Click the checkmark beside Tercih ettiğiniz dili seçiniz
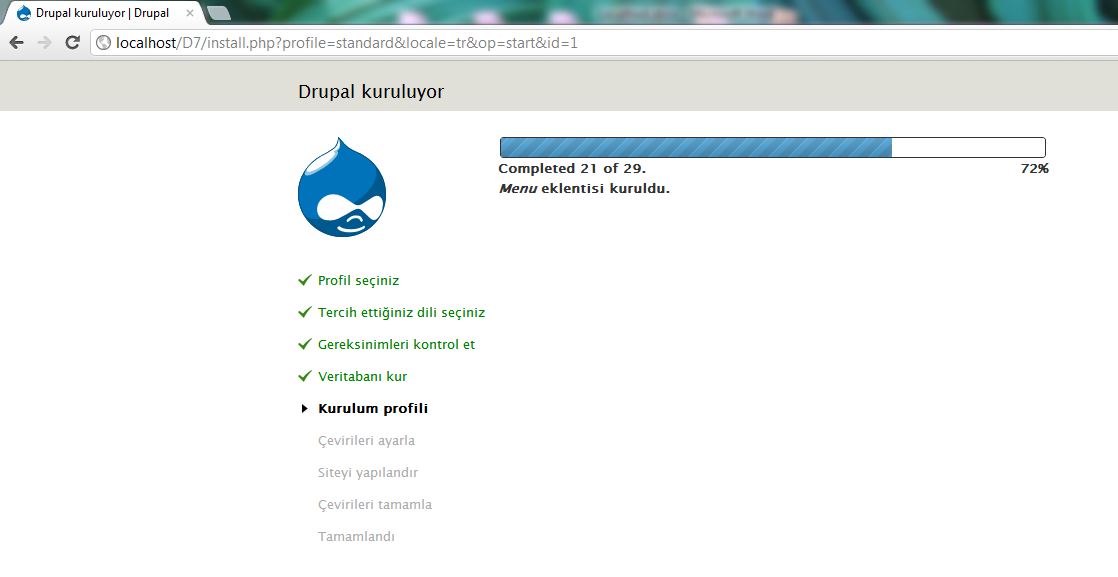This screenshot has width=1118, height=577. point(305,312)
